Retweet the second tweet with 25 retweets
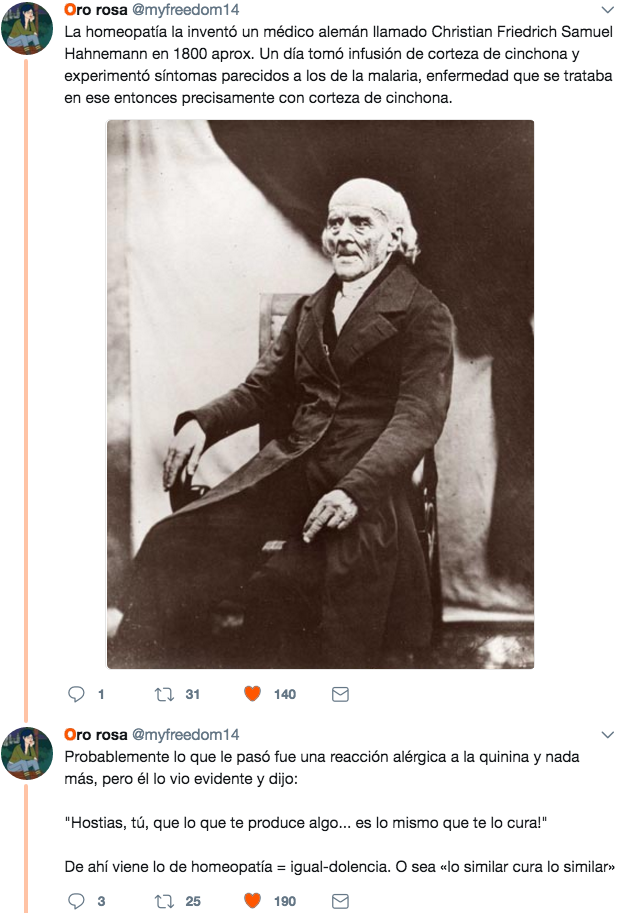The image size is (618, 913). [164, 901]
